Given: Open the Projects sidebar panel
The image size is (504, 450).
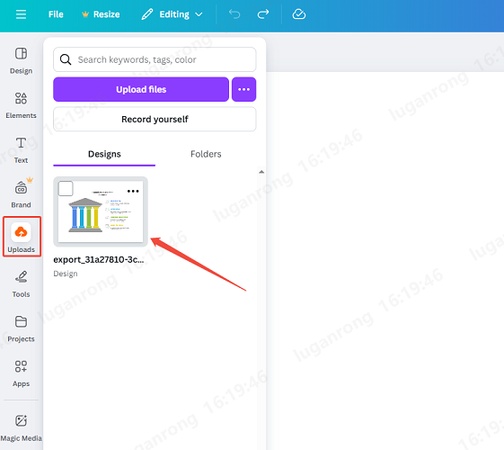Looking at the screenshot, I should (21, 329).
